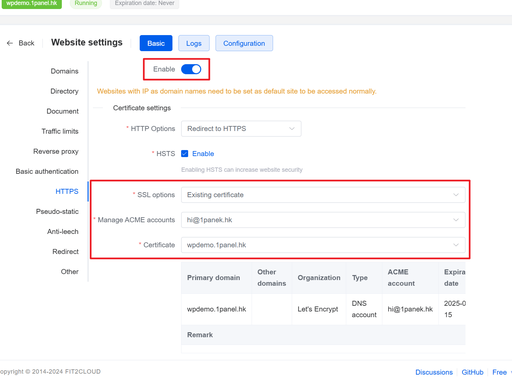Open the Document settings section
The image size is (512, 384).
62,111
